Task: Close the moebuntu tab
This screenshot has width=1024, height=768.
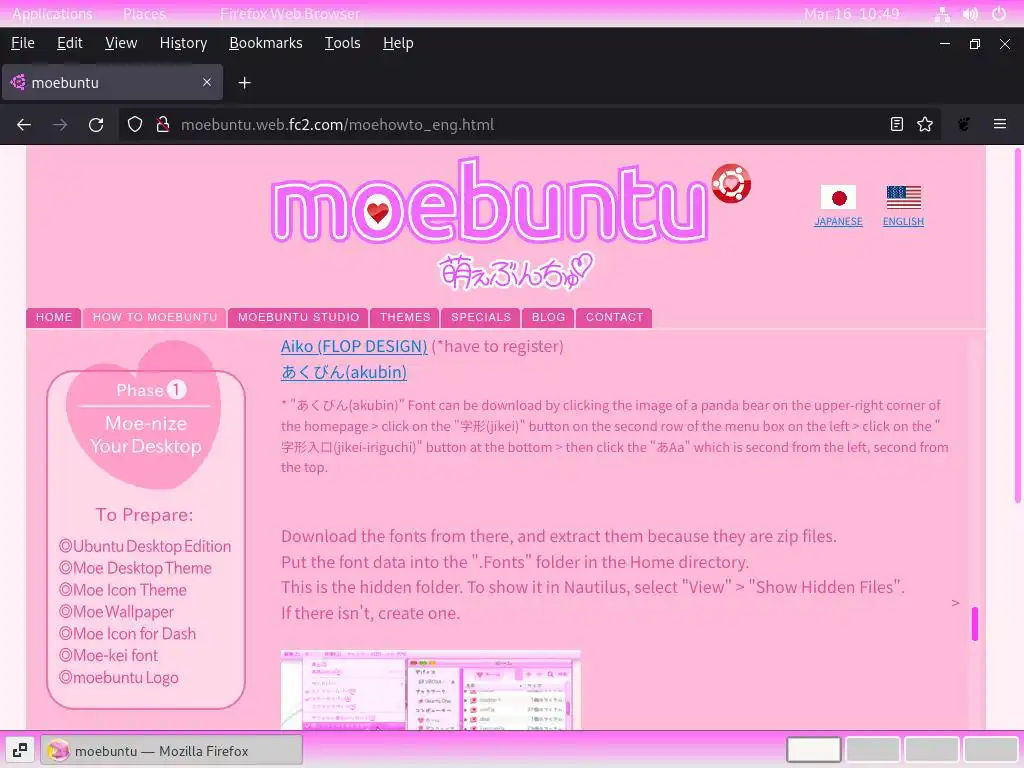Action: pos(206,82)
